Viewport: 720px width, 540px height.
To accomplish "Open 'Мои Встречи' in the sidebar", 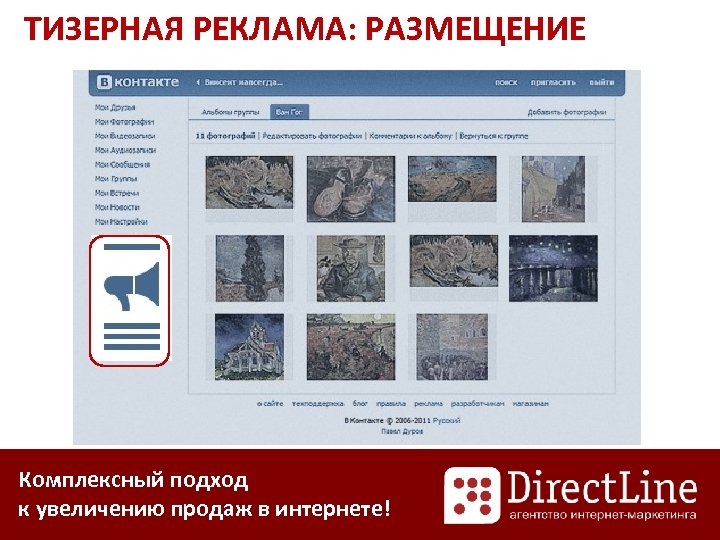I will pyautogui.click(x=117, y=193).
